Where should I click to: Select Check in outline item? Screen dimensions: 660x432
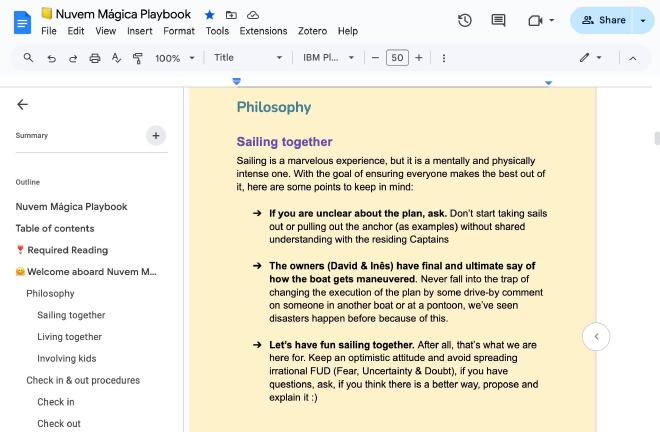56,402
